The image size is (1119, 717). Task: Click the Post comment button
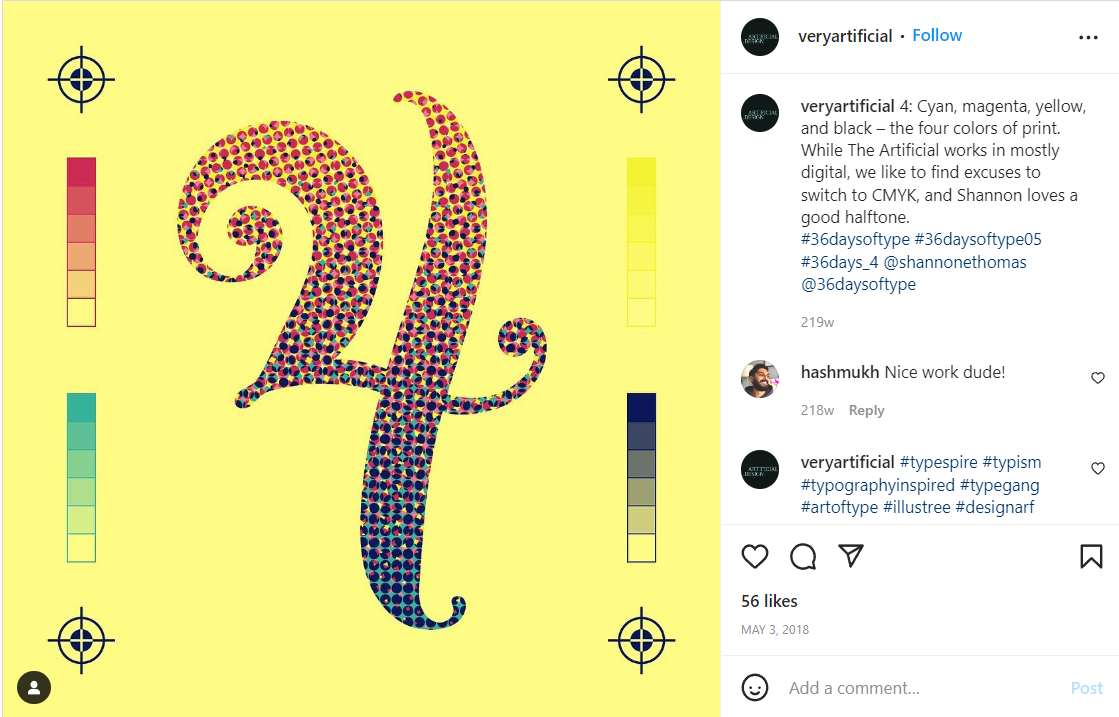(x=1086, y=688)
